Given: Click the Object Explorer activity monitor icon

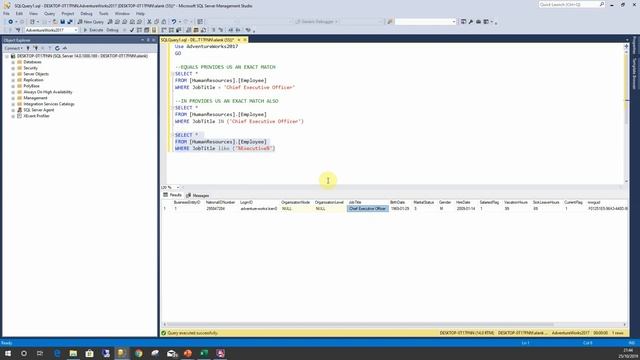Looking at the screenshot, I should [65, 48].
